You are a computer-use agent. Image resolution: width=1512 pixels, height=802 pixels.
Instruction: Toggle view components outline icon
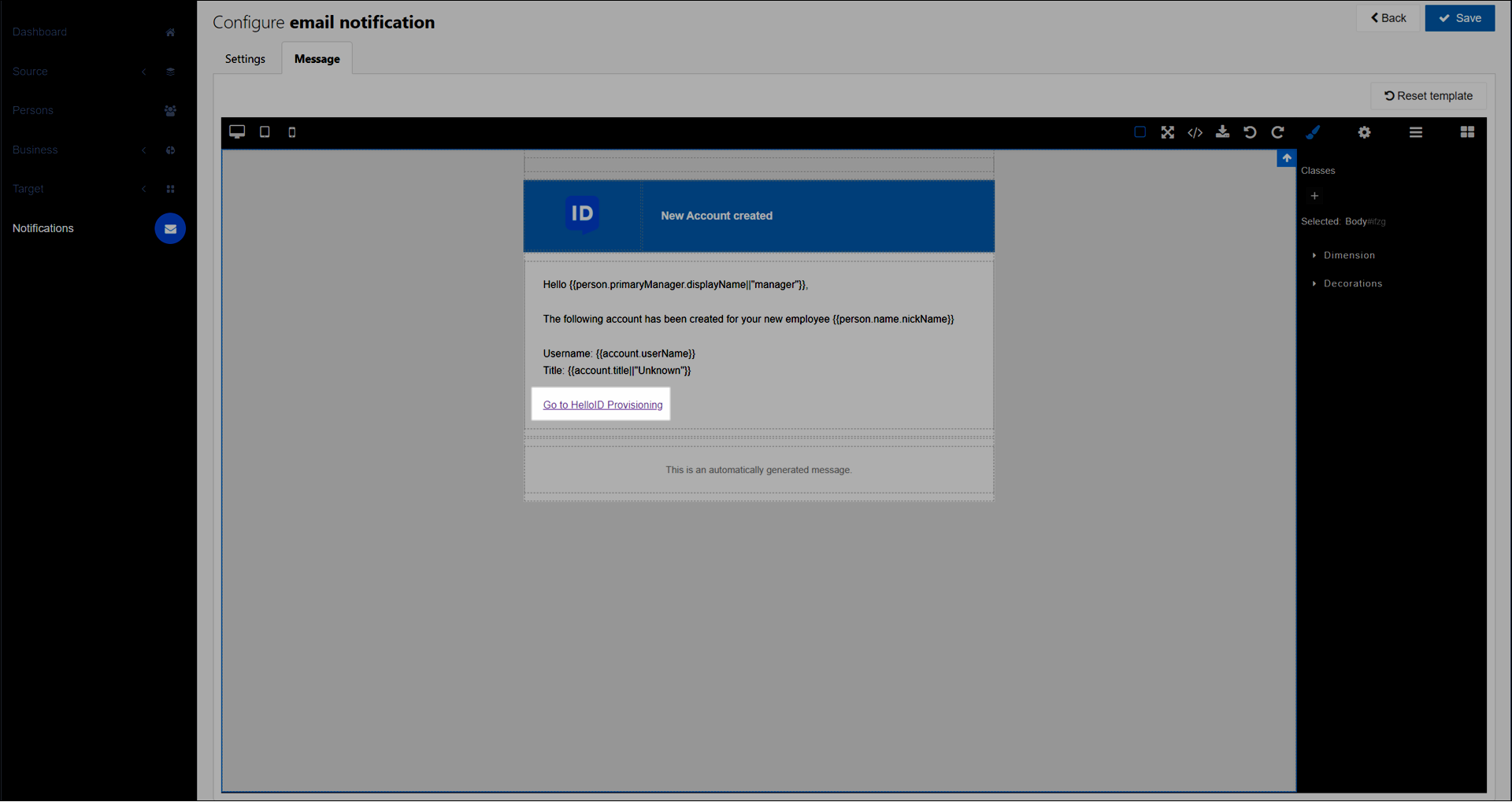coord(1140,132)
